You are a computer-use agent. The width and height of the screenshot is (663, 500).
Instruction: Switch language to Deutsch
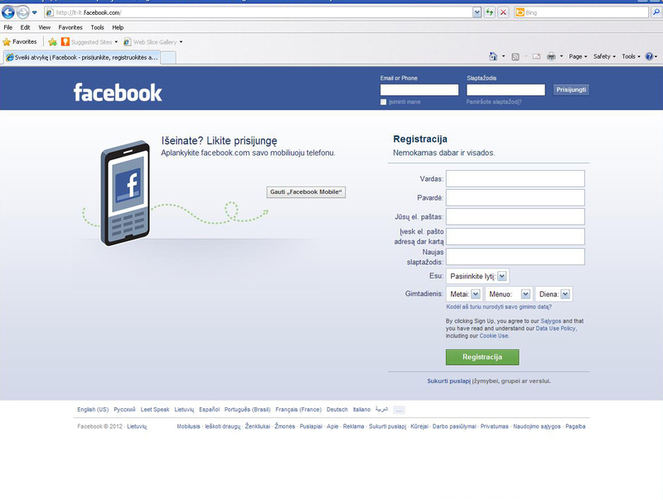[x=337, y=410]
